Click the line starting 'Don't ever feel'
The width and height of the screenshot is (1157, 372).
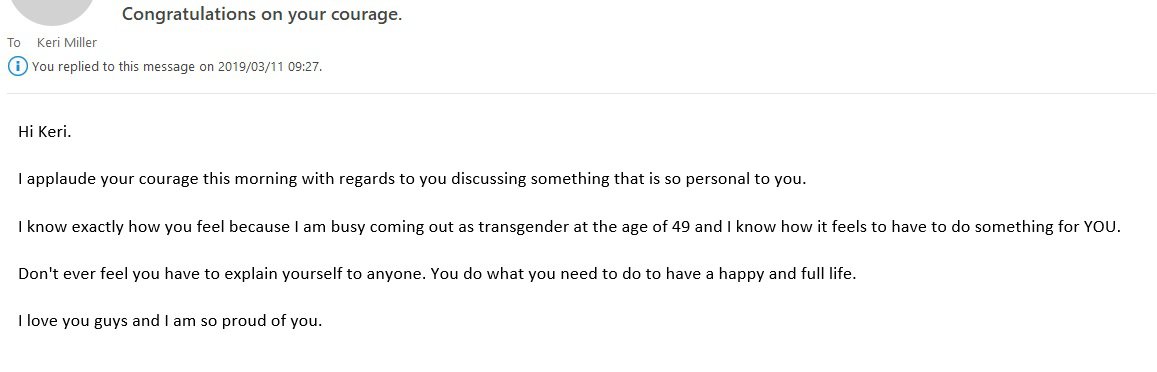coord(437,274)
